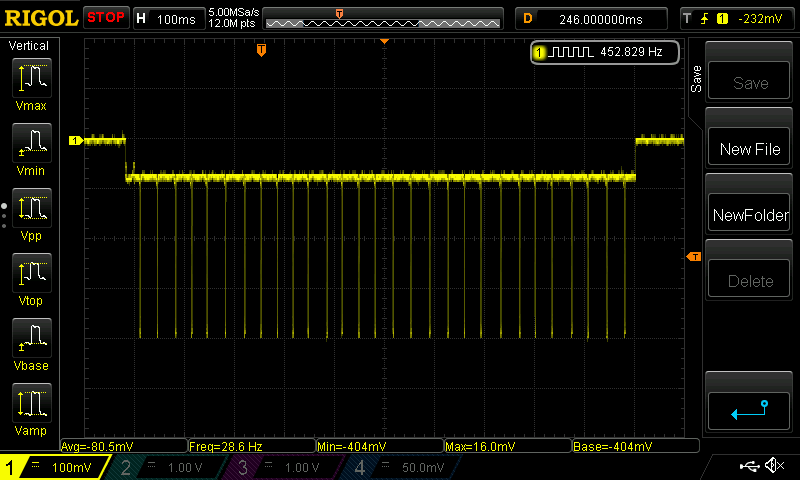Click the orange trigger level marker
The height and width of the screenshot is (480, 800).
(693, 258)
